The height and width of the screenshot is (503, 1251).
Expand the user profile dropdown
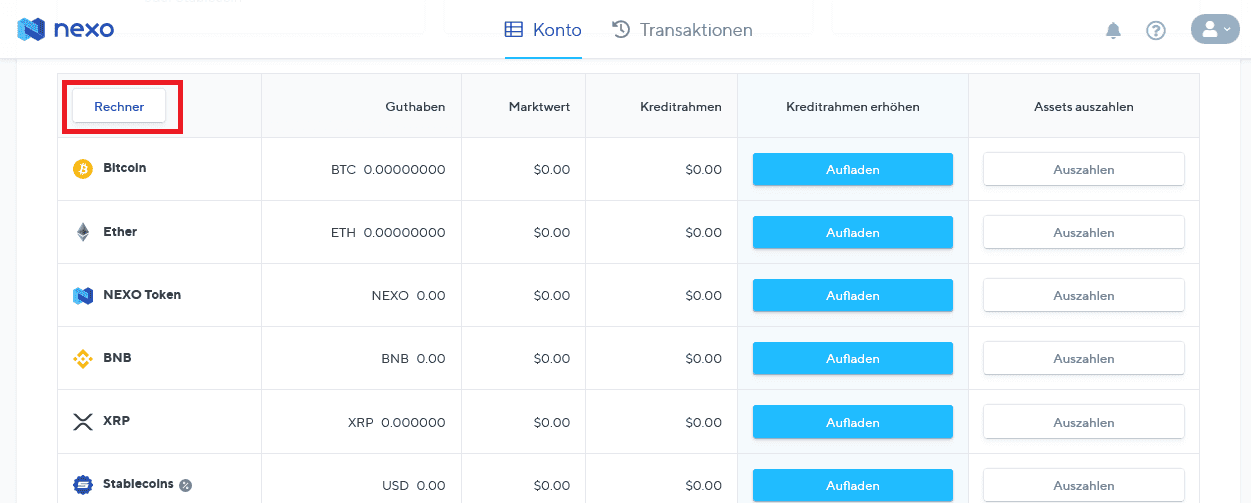[x=1215, y=29]
